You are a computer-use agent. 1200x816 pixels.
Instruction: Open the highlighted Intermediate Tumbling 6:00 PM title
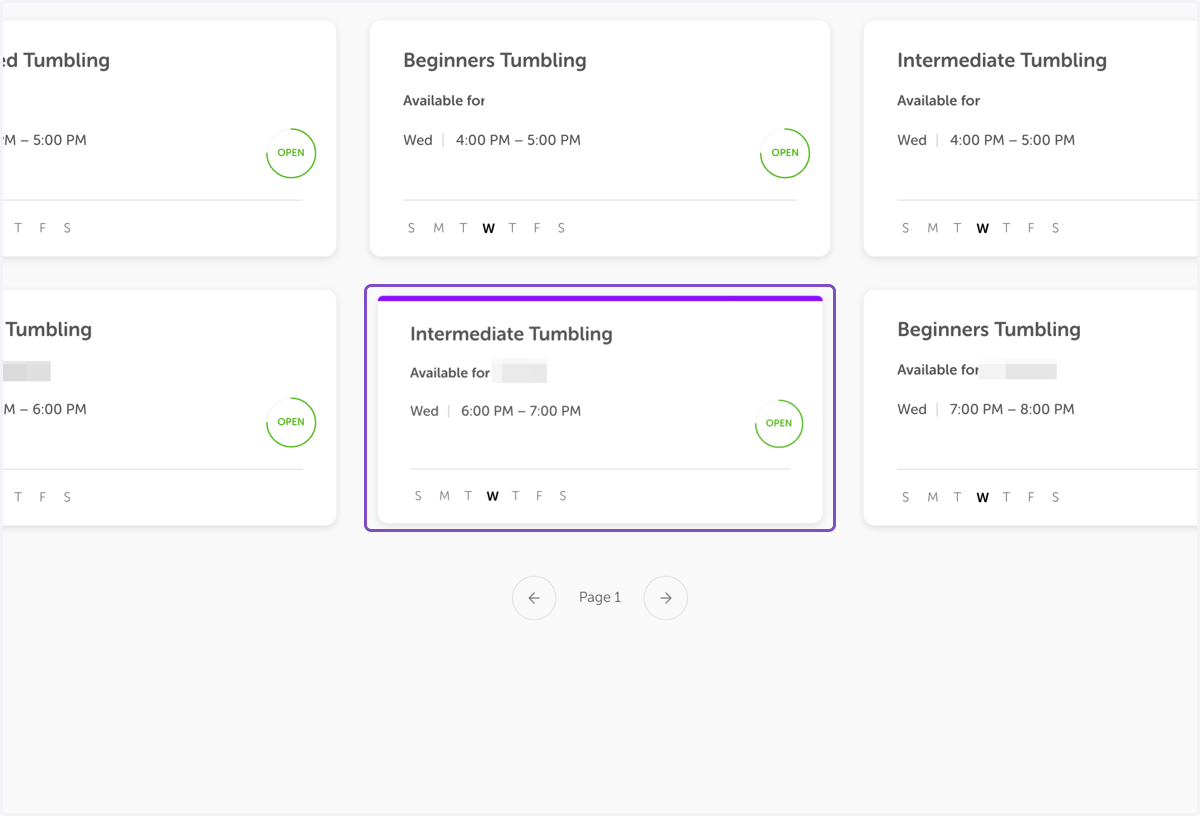tap(511, 334)
